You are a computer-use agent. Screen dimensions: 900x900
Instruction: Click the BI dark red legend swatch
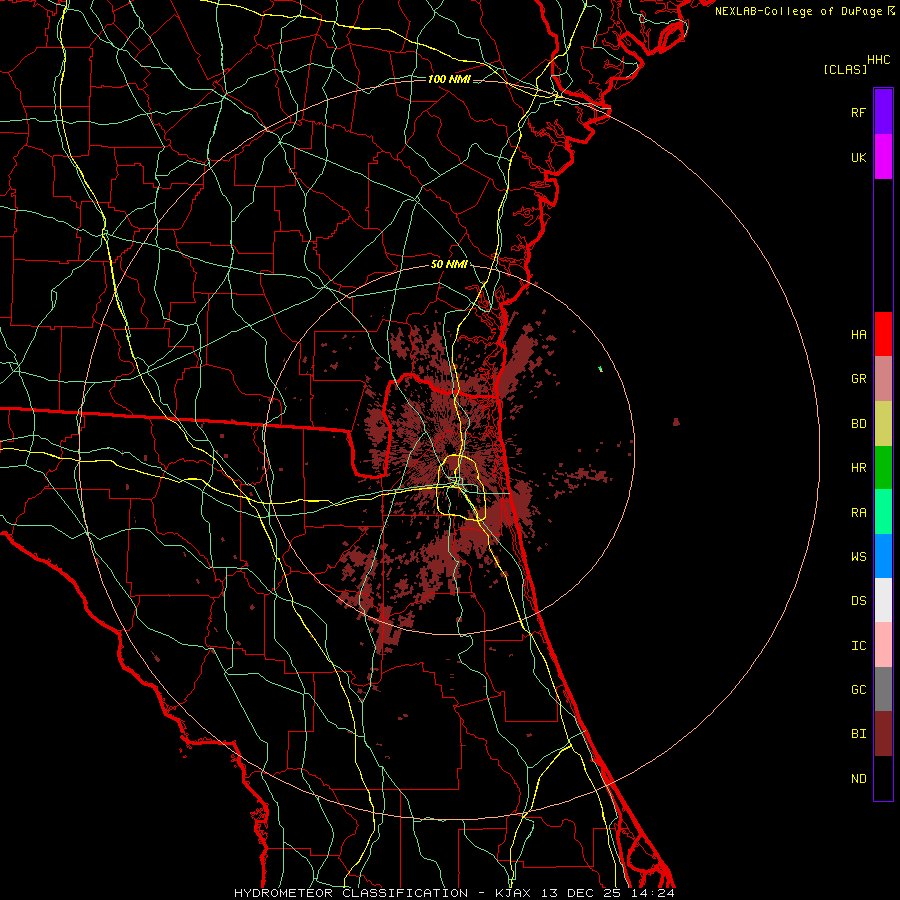pos(883,734)
